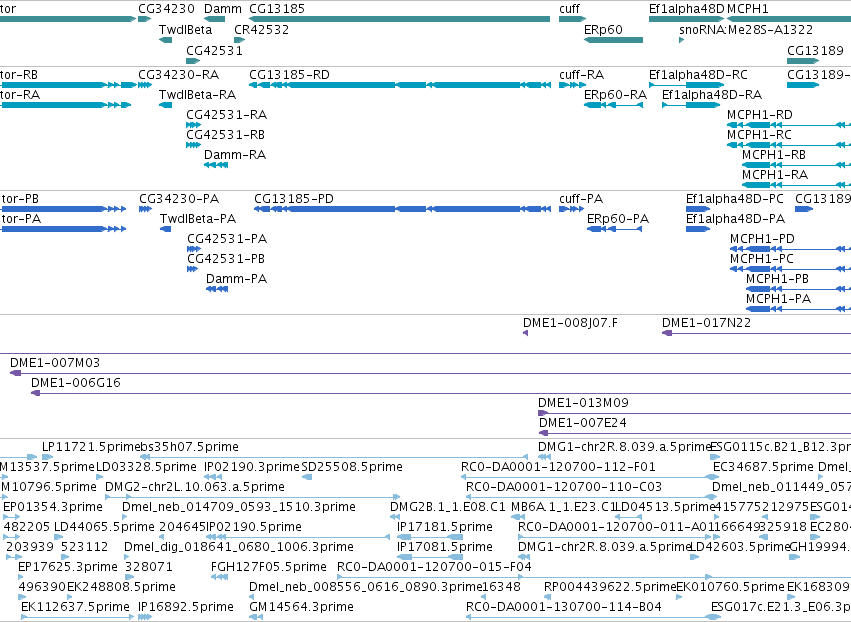Click the CG34230 gene label
This screenshot has width=851, height=622.
pos(166,9)
